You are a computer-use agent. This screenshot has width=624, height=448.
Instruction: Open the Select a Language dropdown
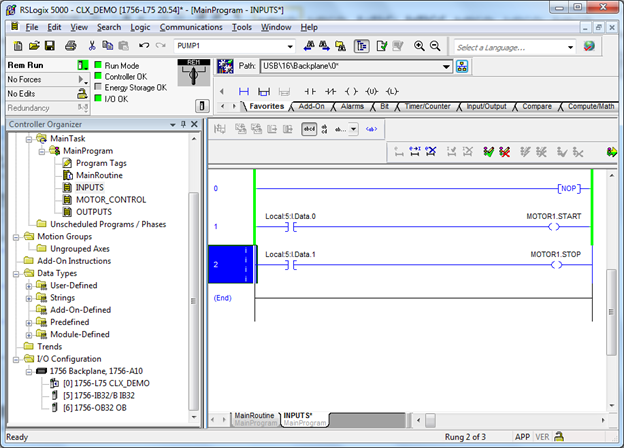(x=570, y=47)
